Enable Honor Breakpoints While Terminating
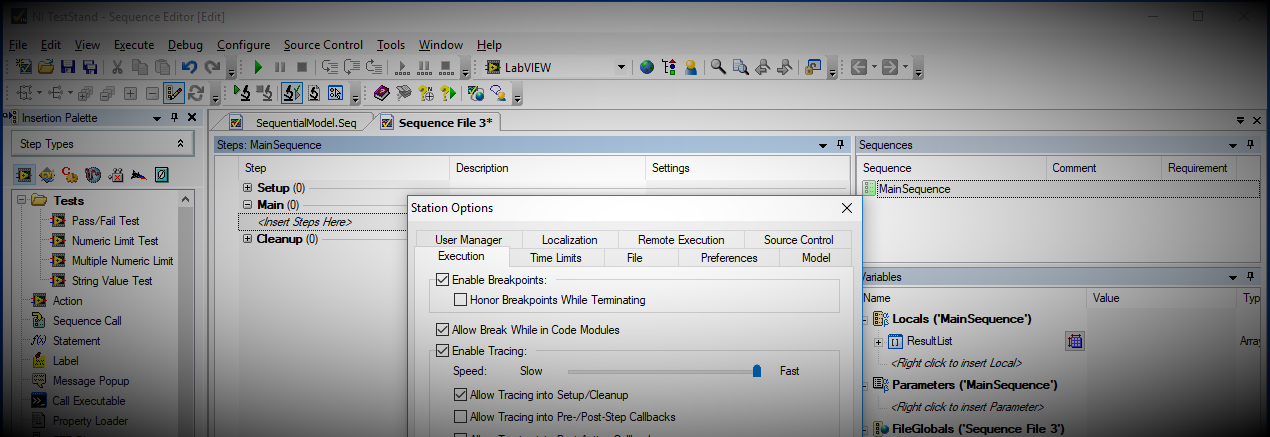Screen dimensions: 1270x437 point(461,300)
